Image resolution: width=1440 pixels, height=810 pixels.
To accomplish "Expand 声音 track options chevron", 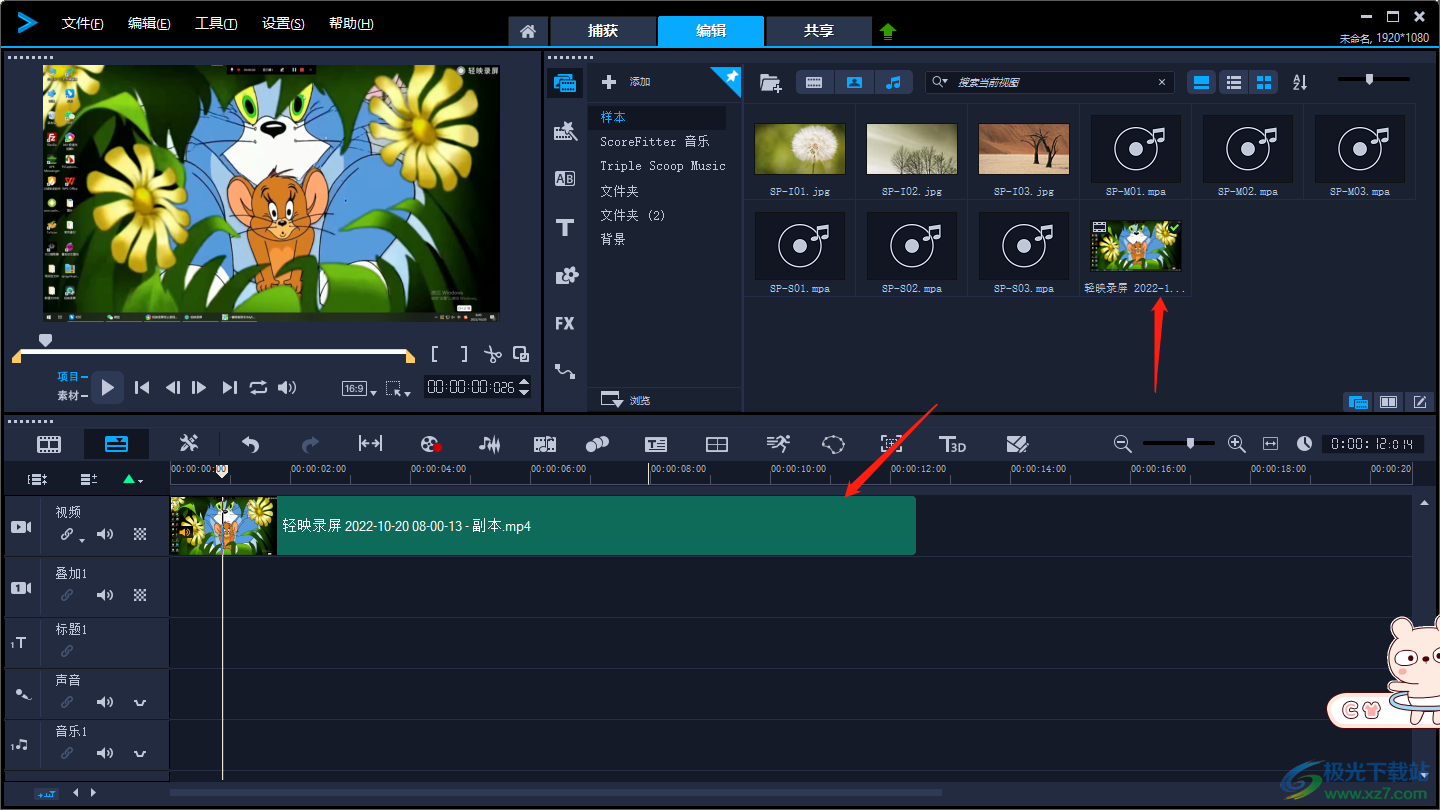I will pos(140,702).
